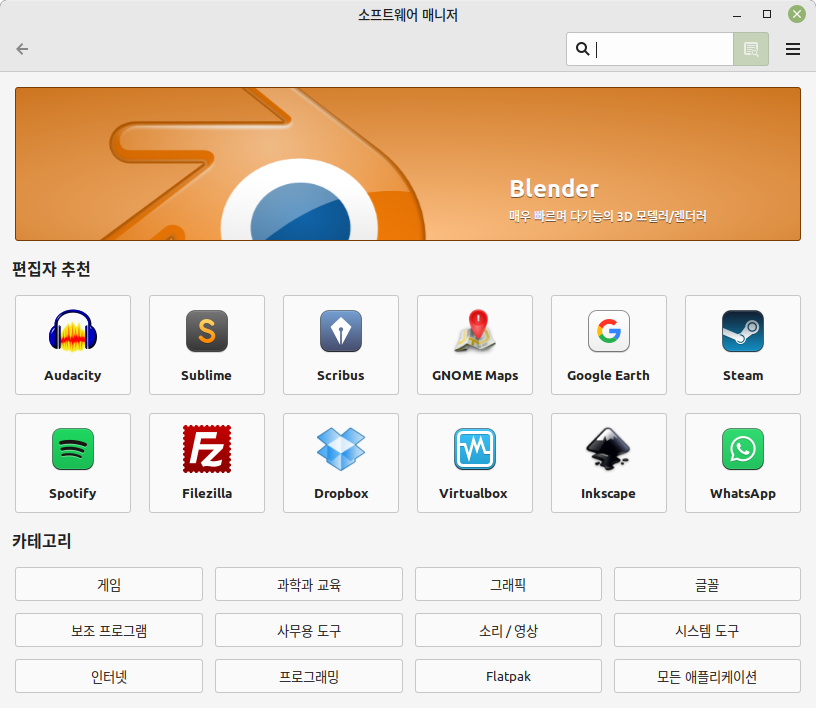The height and width of the screenshot is (708, 816).
Task: Open the 사무용 도구 category
Action: click(309, 630)
